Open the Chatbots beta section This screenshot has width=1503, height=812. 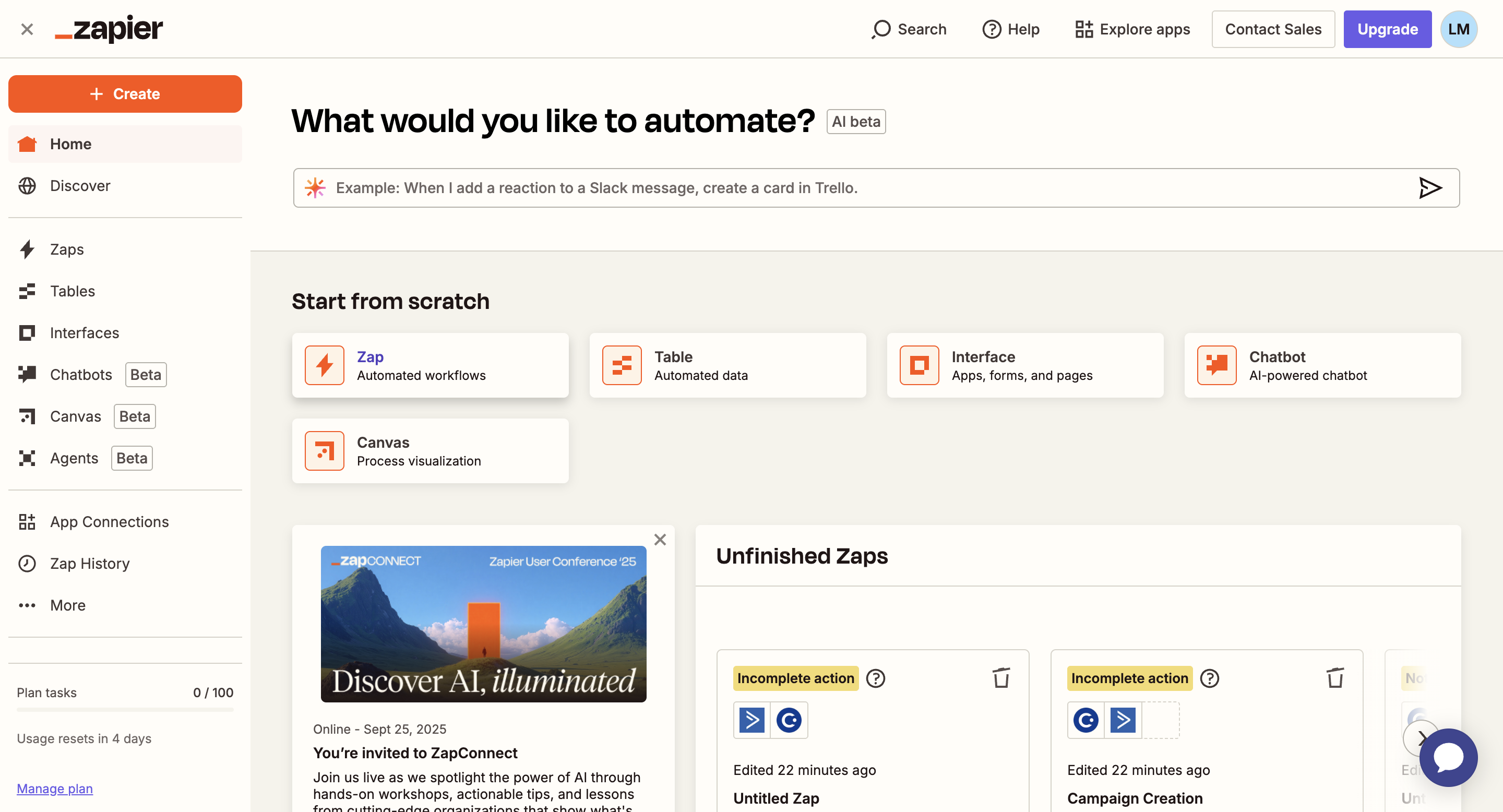pyautogui.click(x=80, y=375)
